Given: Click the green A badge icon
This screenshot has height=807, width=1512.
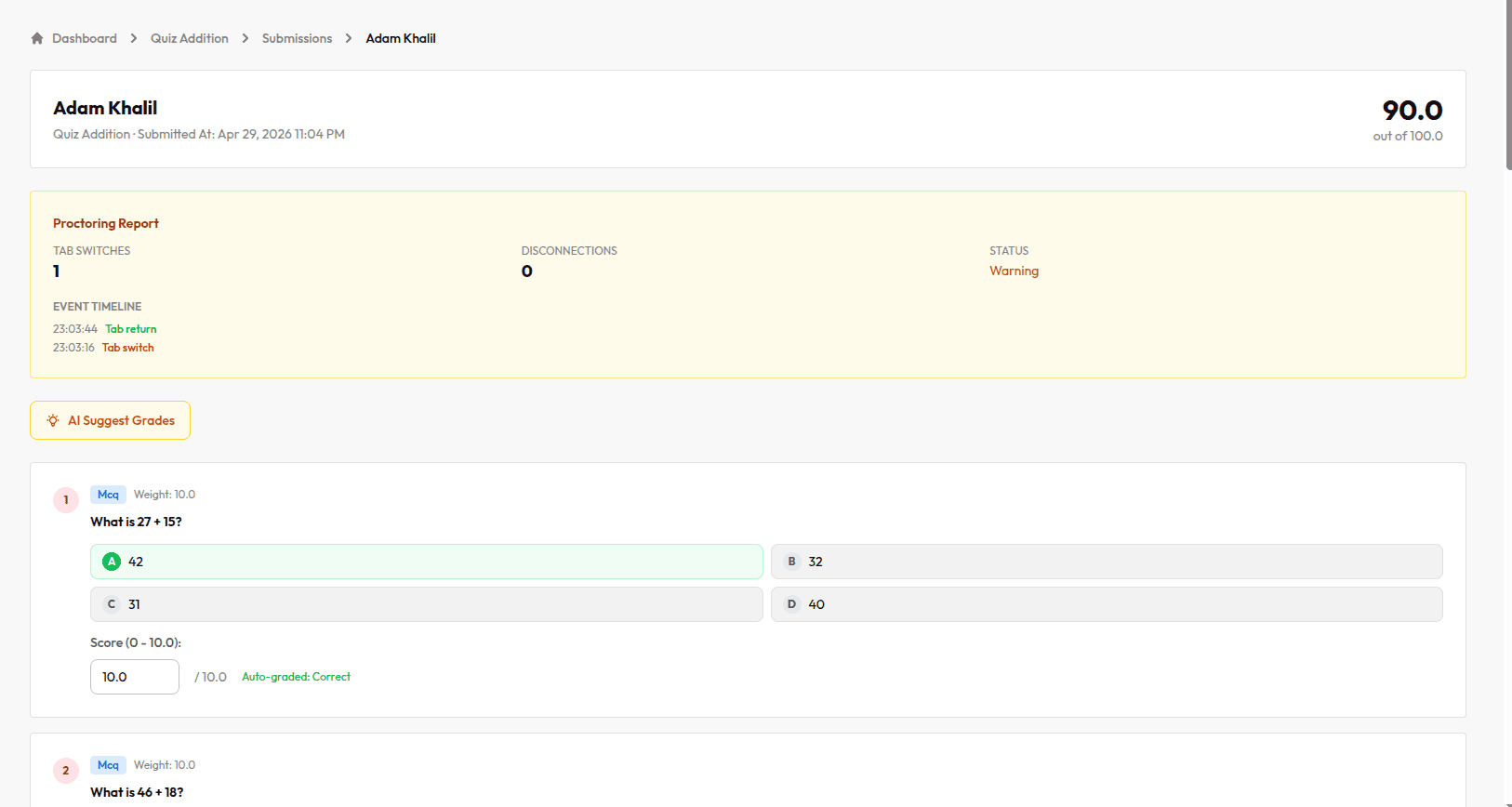Looking at the screenshot, I should click(112, 562).
